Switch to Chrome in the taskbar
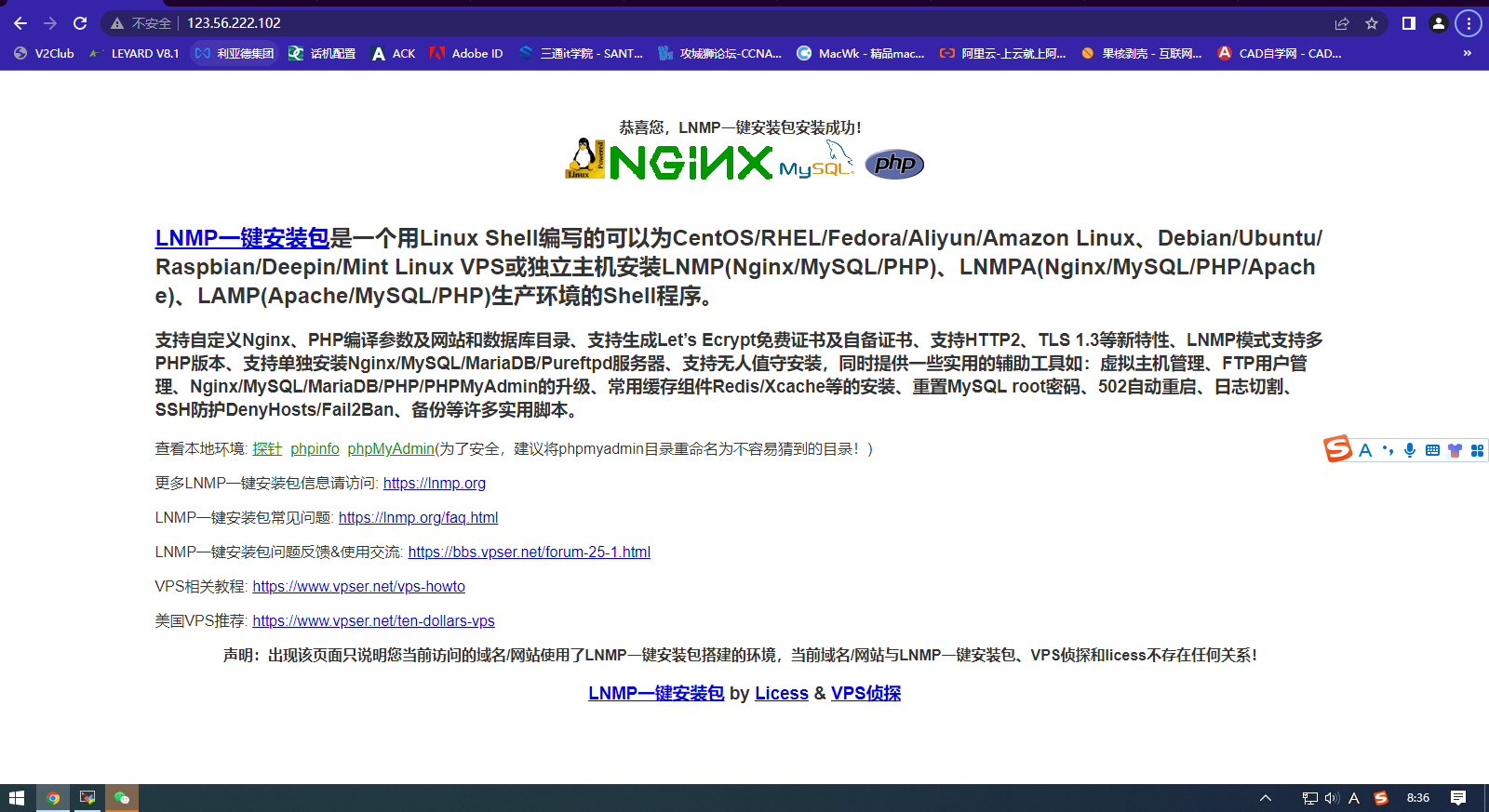 pos(53,798)
